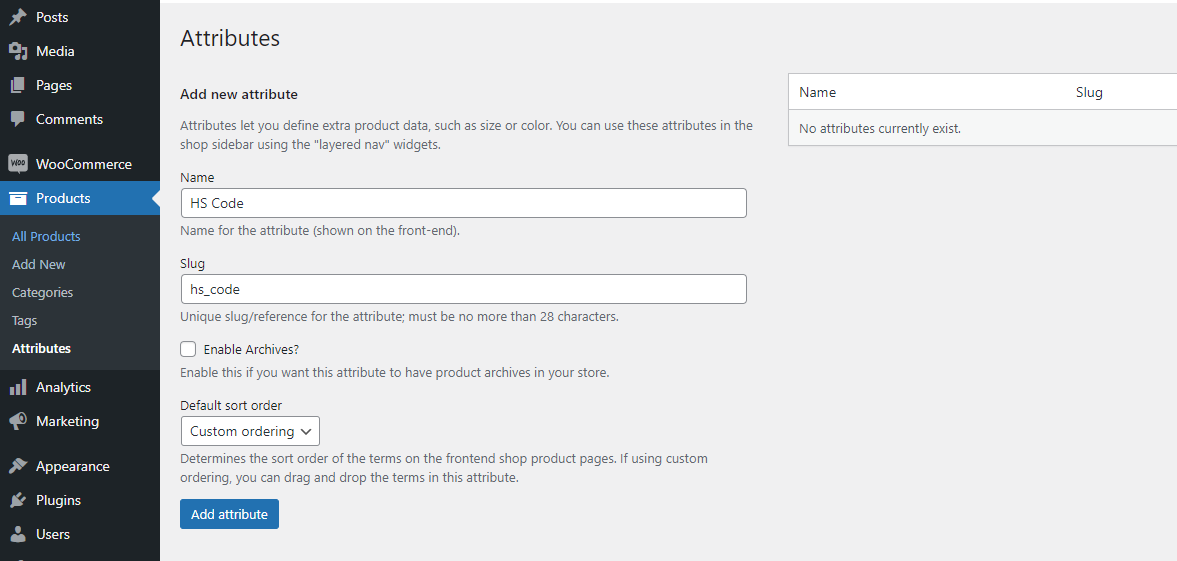Open Marketing megaphone icon
This screenshot has height=561, width=1177.
pos(18,421)
